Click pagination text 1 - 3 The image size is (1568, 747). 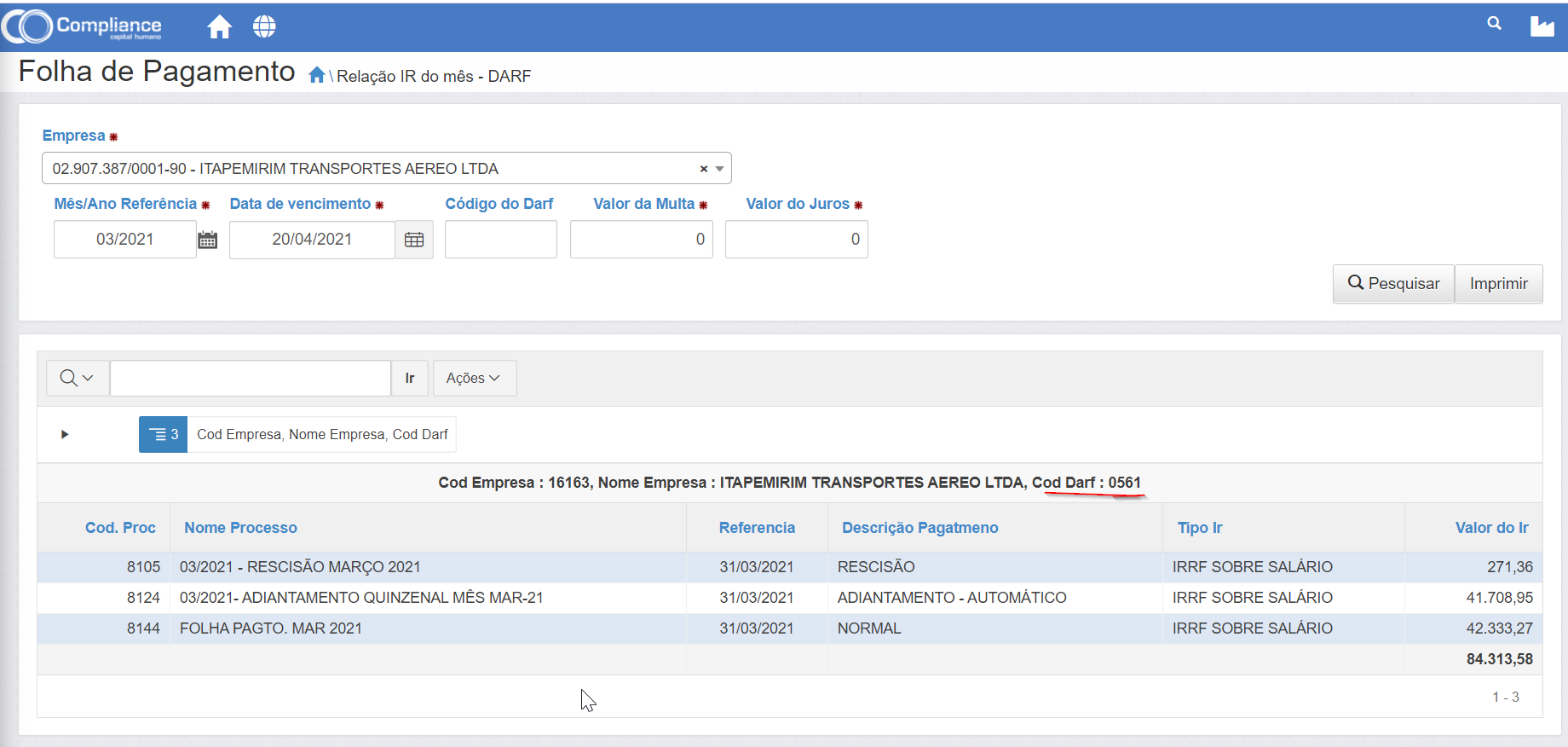[x=1506, y=697]
